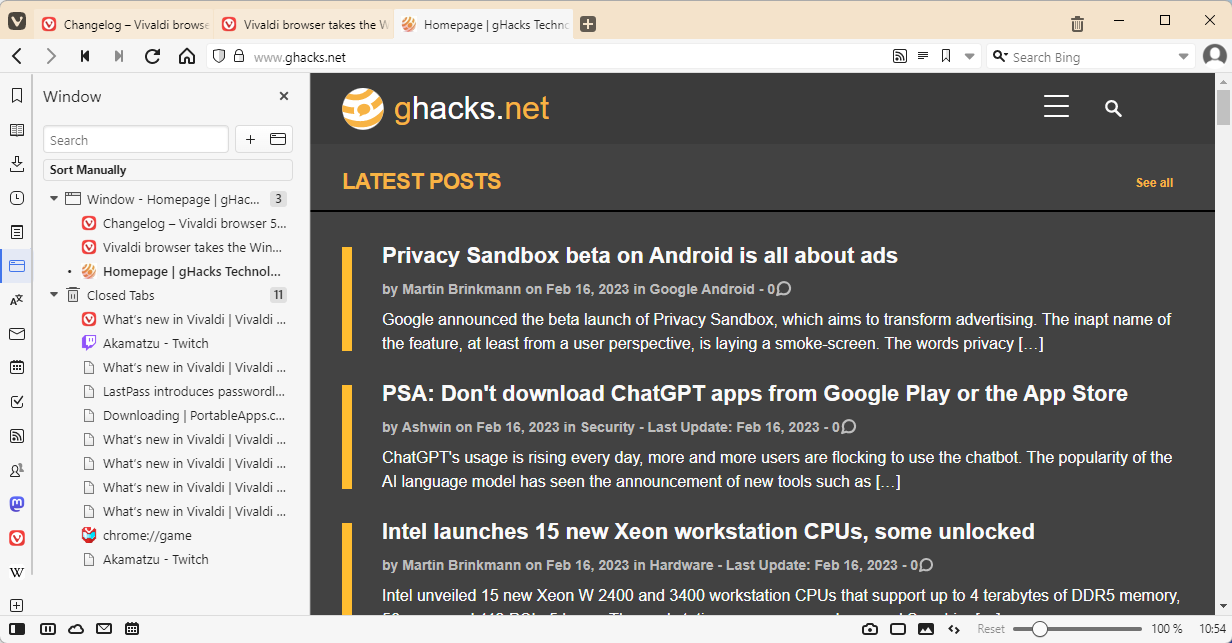Click the new tab plus button in Window panel
The height and width of the screenshot is (643, 1232).
click(x=250, y=139)
